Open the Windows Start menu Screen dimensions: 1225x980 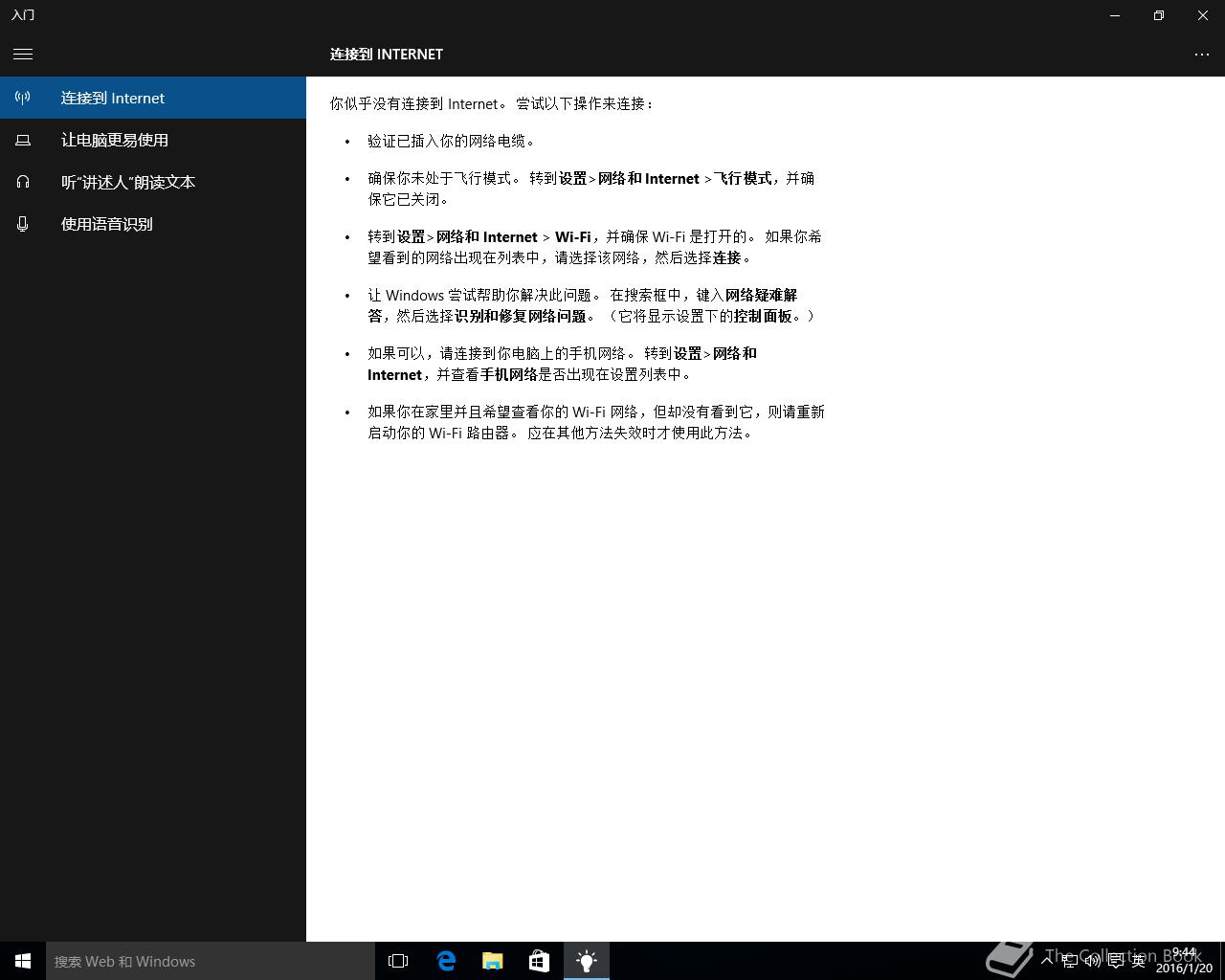pos(23,961)
